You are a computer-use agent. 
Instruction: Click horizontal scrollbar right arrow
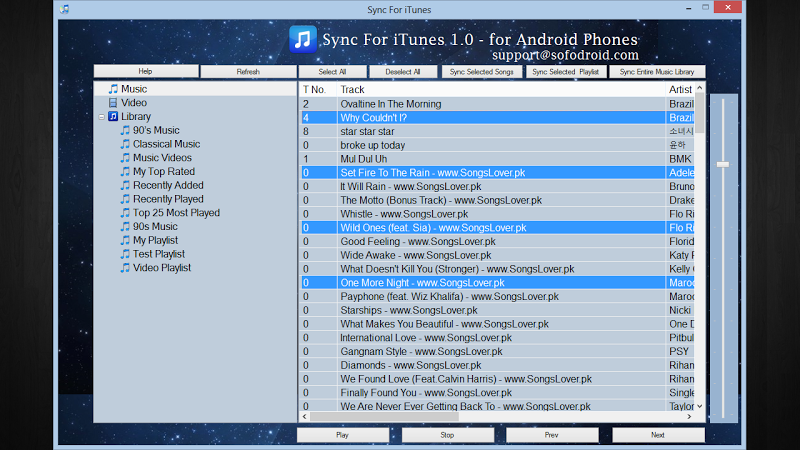tap(689, 416)
